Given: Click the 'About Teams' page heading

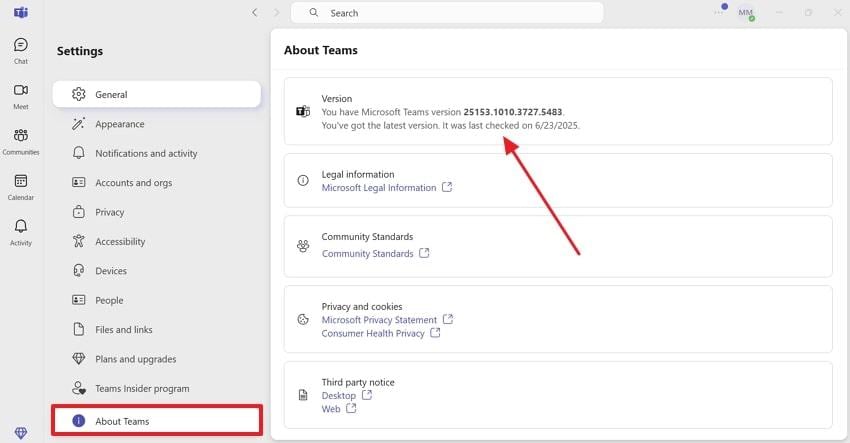Looking at the screenshot, I should pos(321,50).
